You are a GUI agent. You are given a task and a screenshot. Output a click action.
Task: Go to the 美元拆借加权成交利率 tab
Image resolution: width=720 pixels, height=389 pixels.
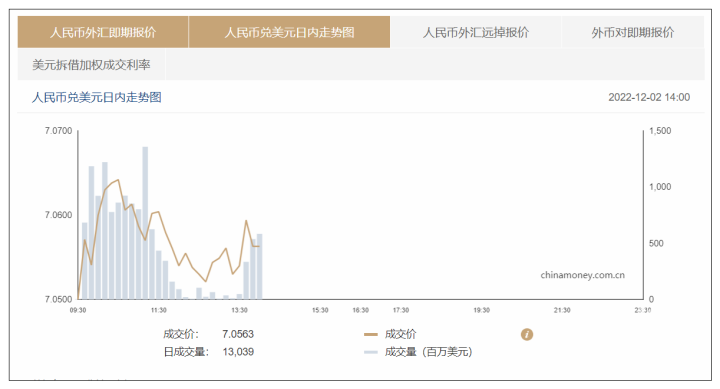[91, 65]
